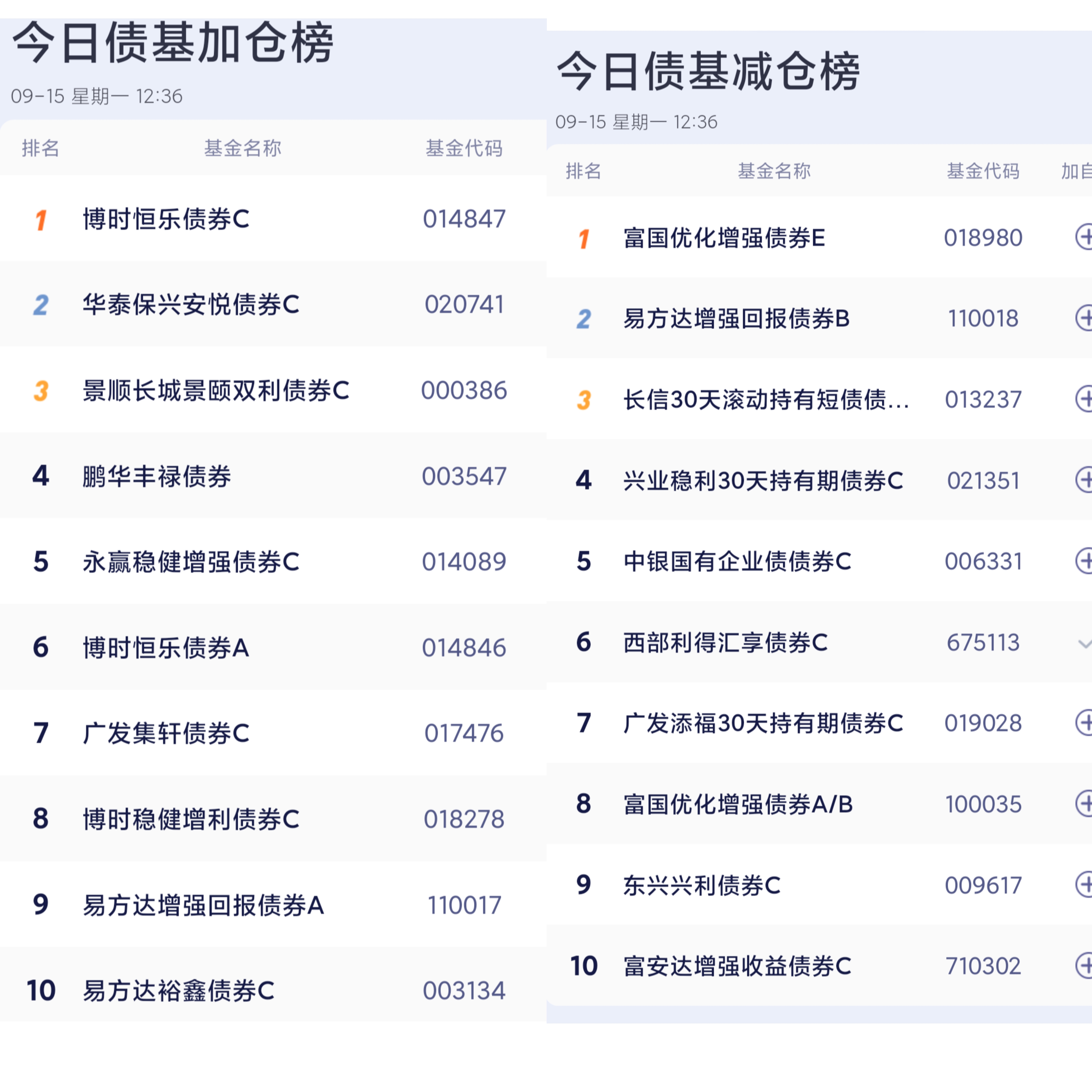Viewport: 1092px width, 1092px height.
Task: Add 富安达增强收益债券C to watchlist
Action: 1084,965
